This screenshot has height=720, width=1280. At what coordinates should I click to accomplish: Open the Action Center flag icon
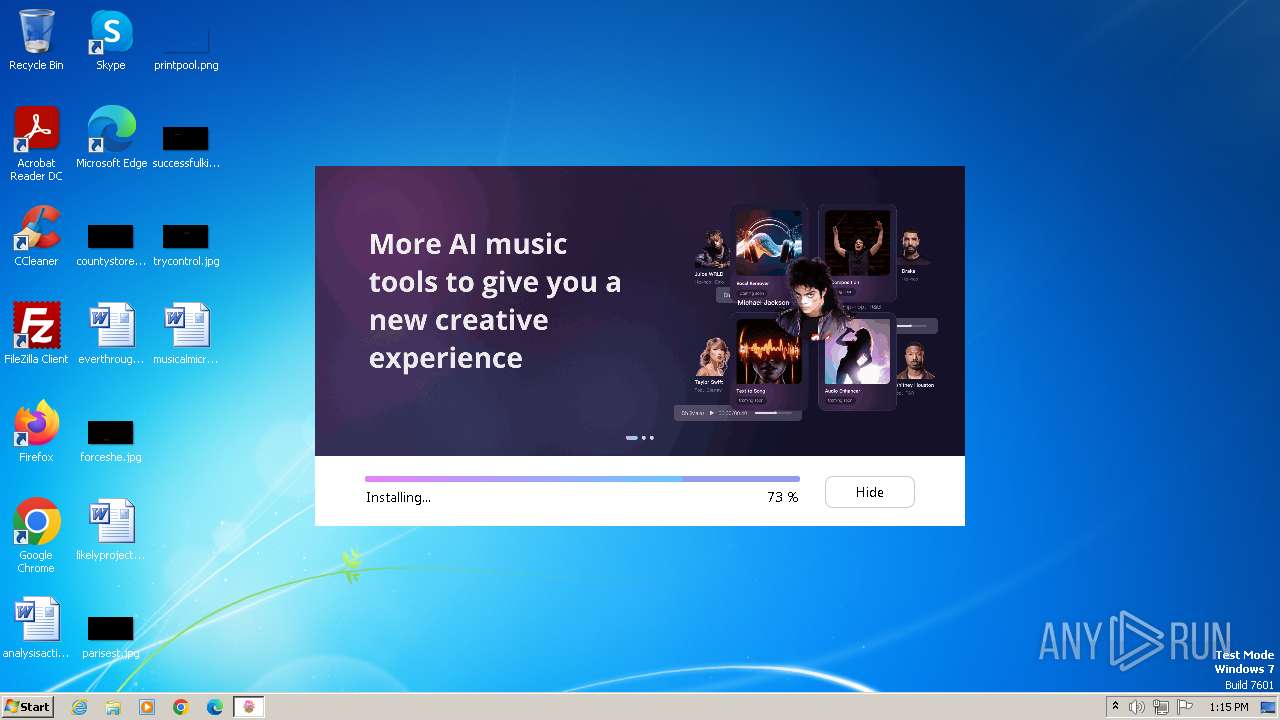click(1185, 707)
